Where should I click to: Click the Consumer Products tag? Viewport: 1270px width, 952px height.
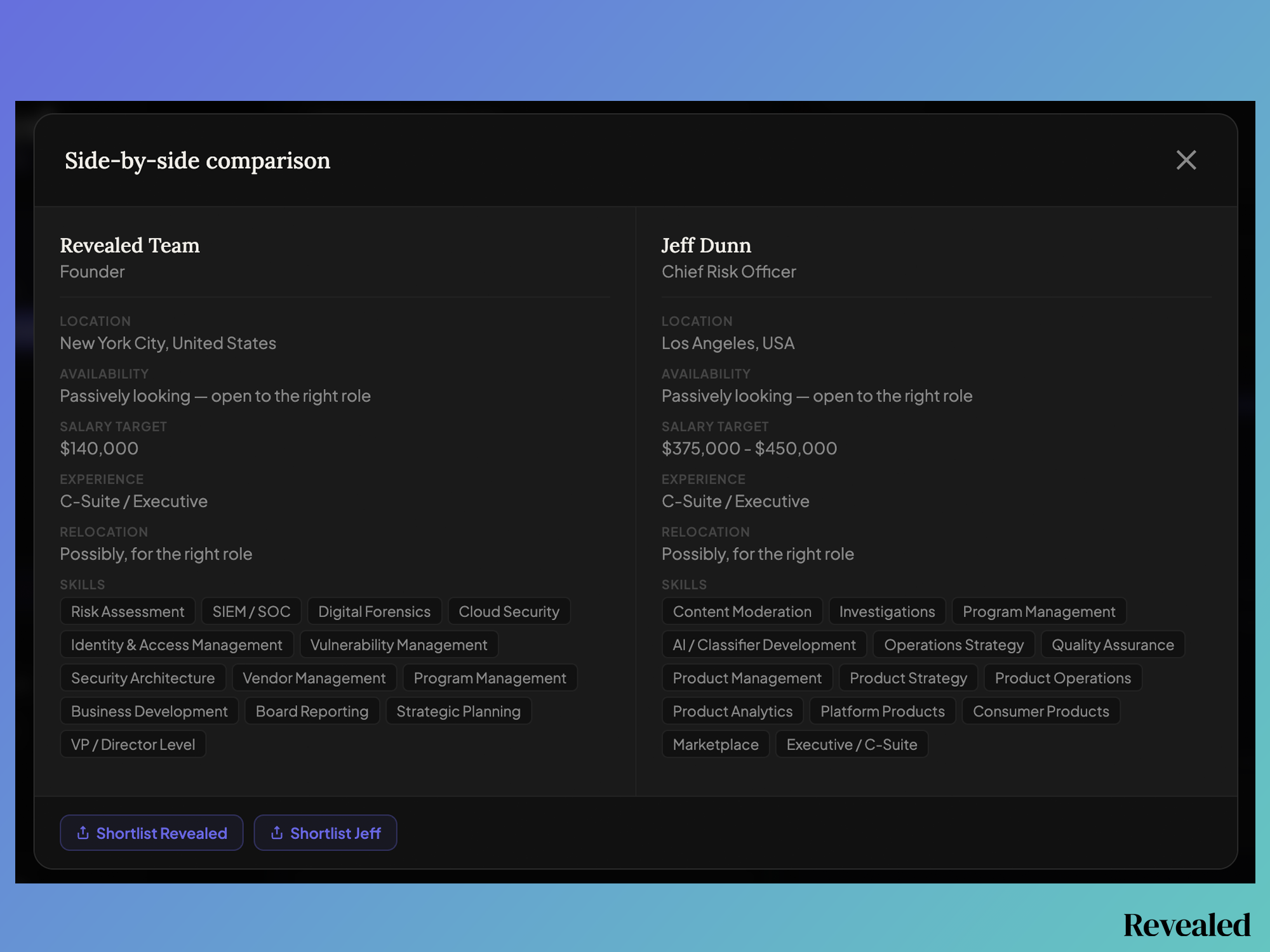tap(1041, 711)
